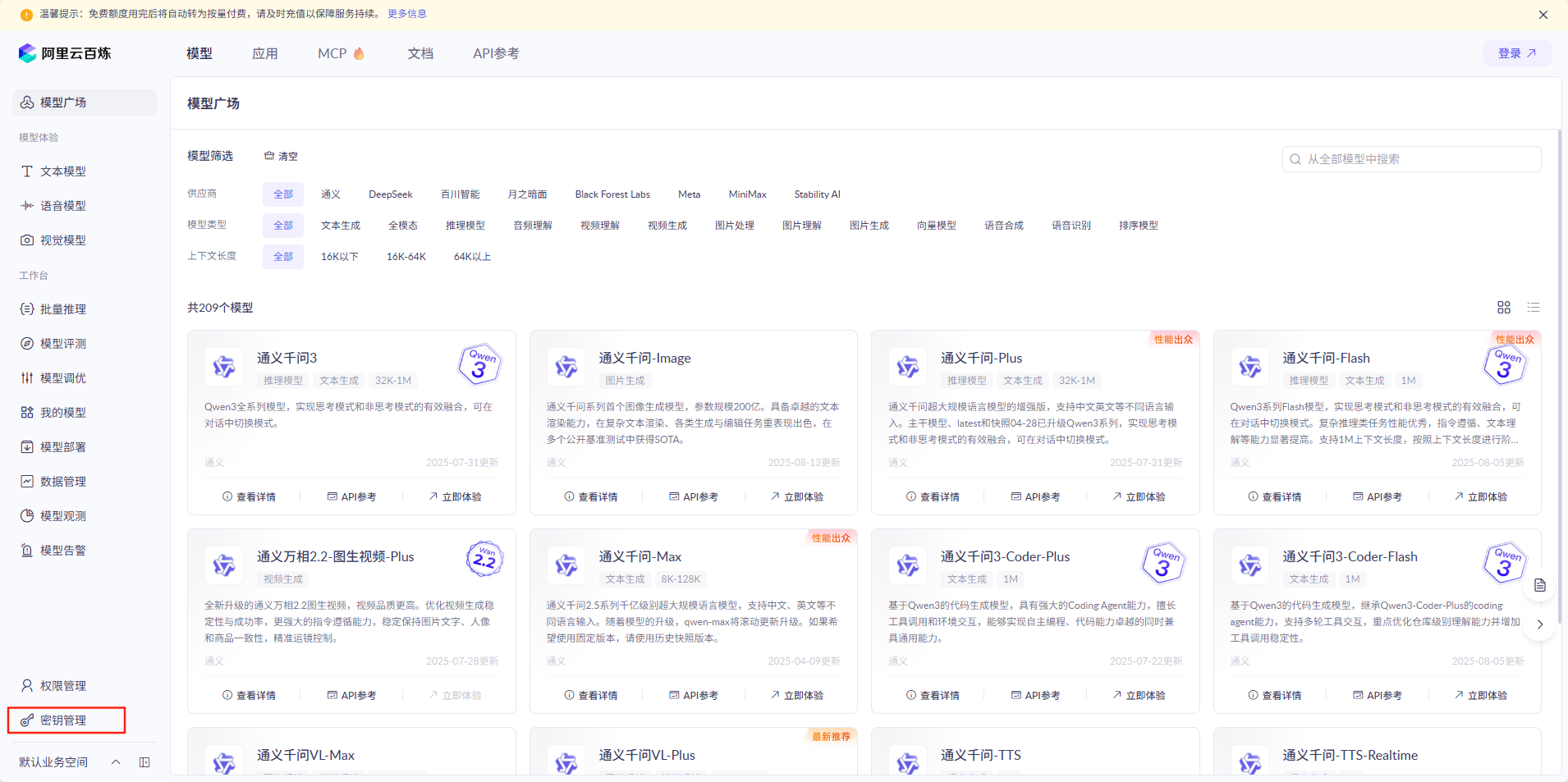Click the 阿里云百炼 logo

click(x=65, y=53)
